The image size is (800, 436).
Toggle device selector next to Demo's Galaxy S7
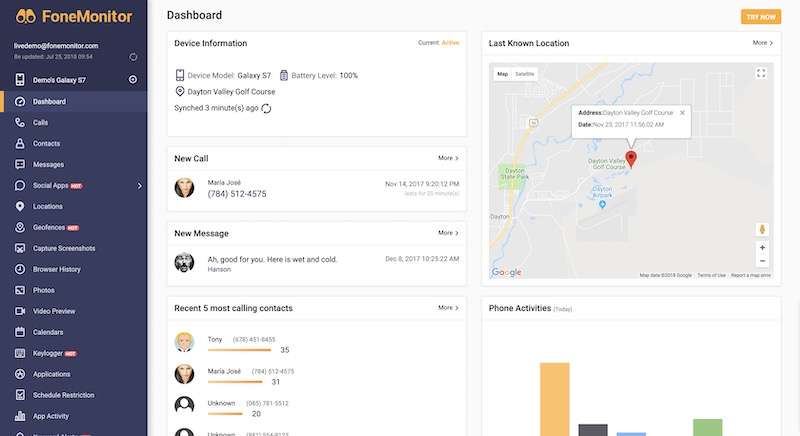133,80
